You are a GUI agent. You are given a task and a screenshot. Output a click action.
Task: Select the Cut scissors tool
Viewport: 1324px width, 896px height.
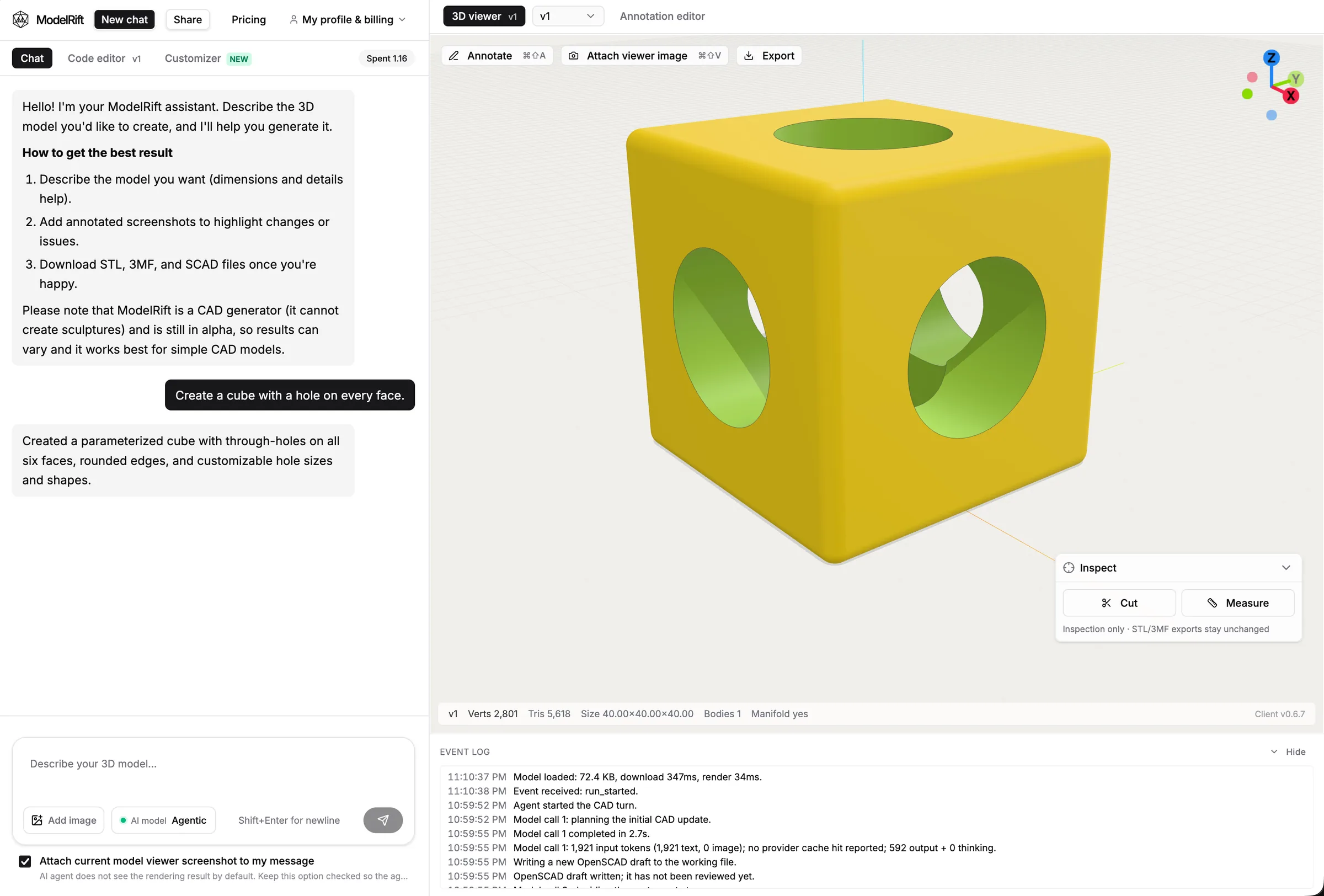pos(1118,602)
